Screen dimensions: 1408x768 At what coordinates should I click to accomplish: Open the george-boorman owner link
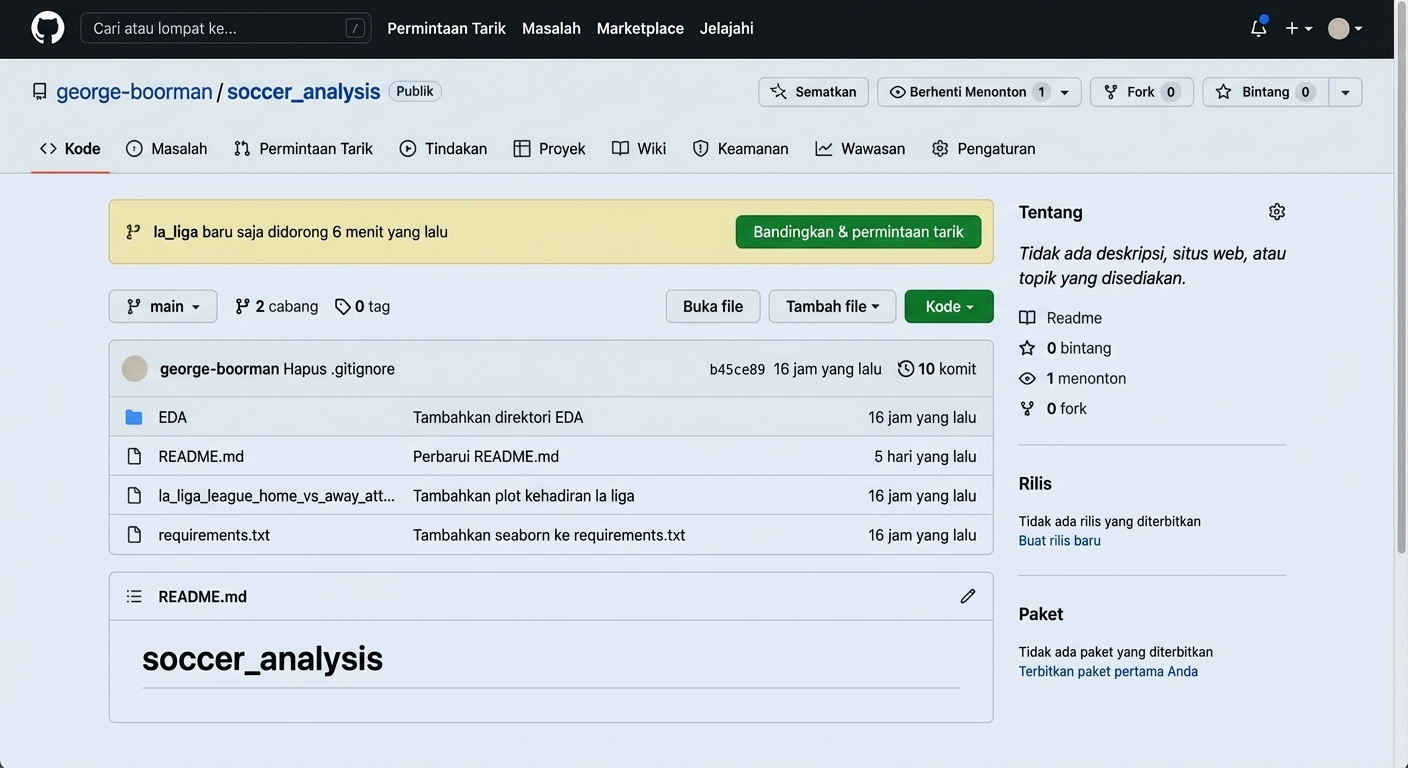134,91
